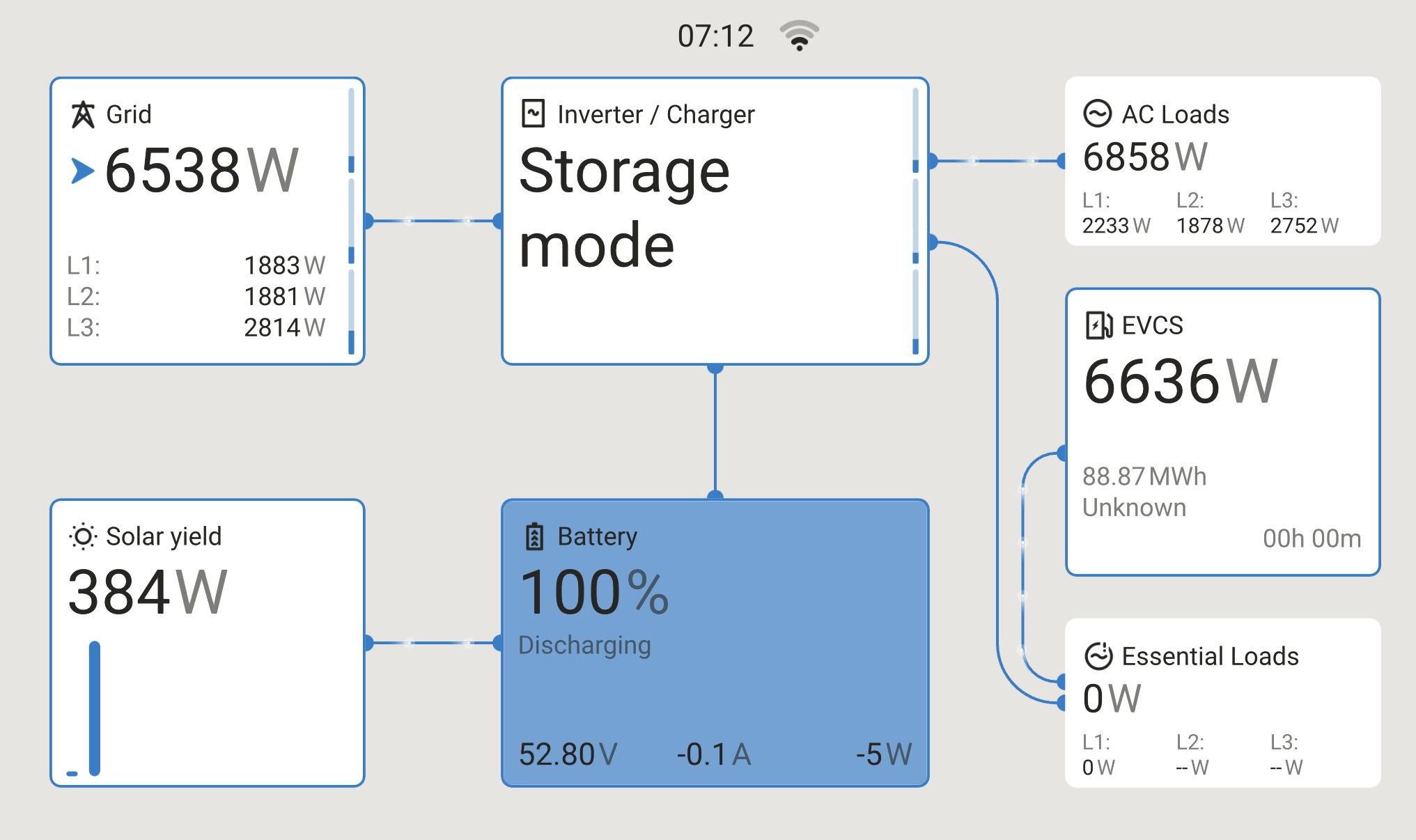The width and height of the screenshot is (1416, 840).
Task: Click the Solar yield sun icon
Action: pyautogui.click(x=83, y=536)
